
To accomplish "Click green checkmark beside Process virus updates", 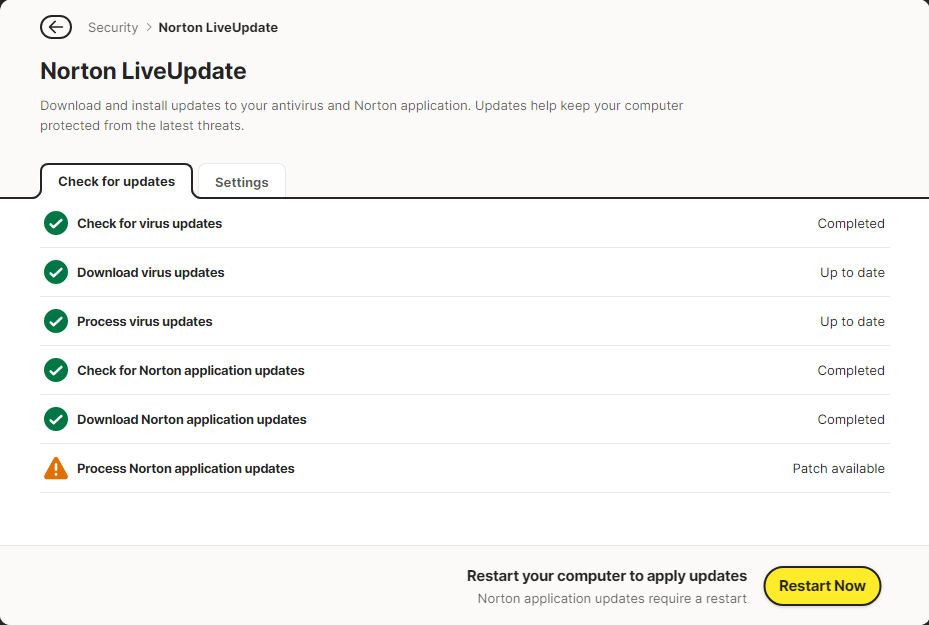I will click(x=56, y=321).
